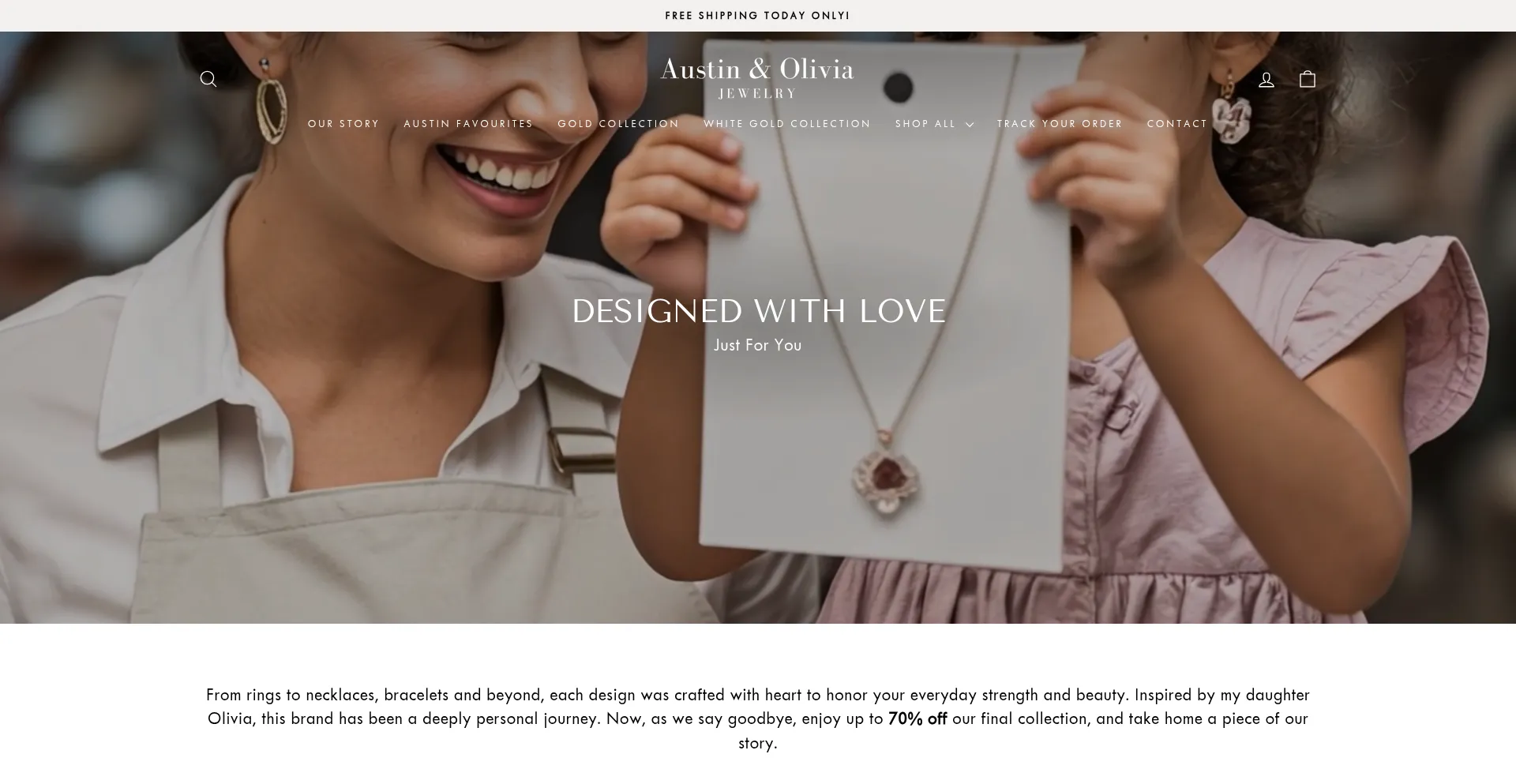
Task: Open the Shop All menu
Action: click(x=935, y=124)
